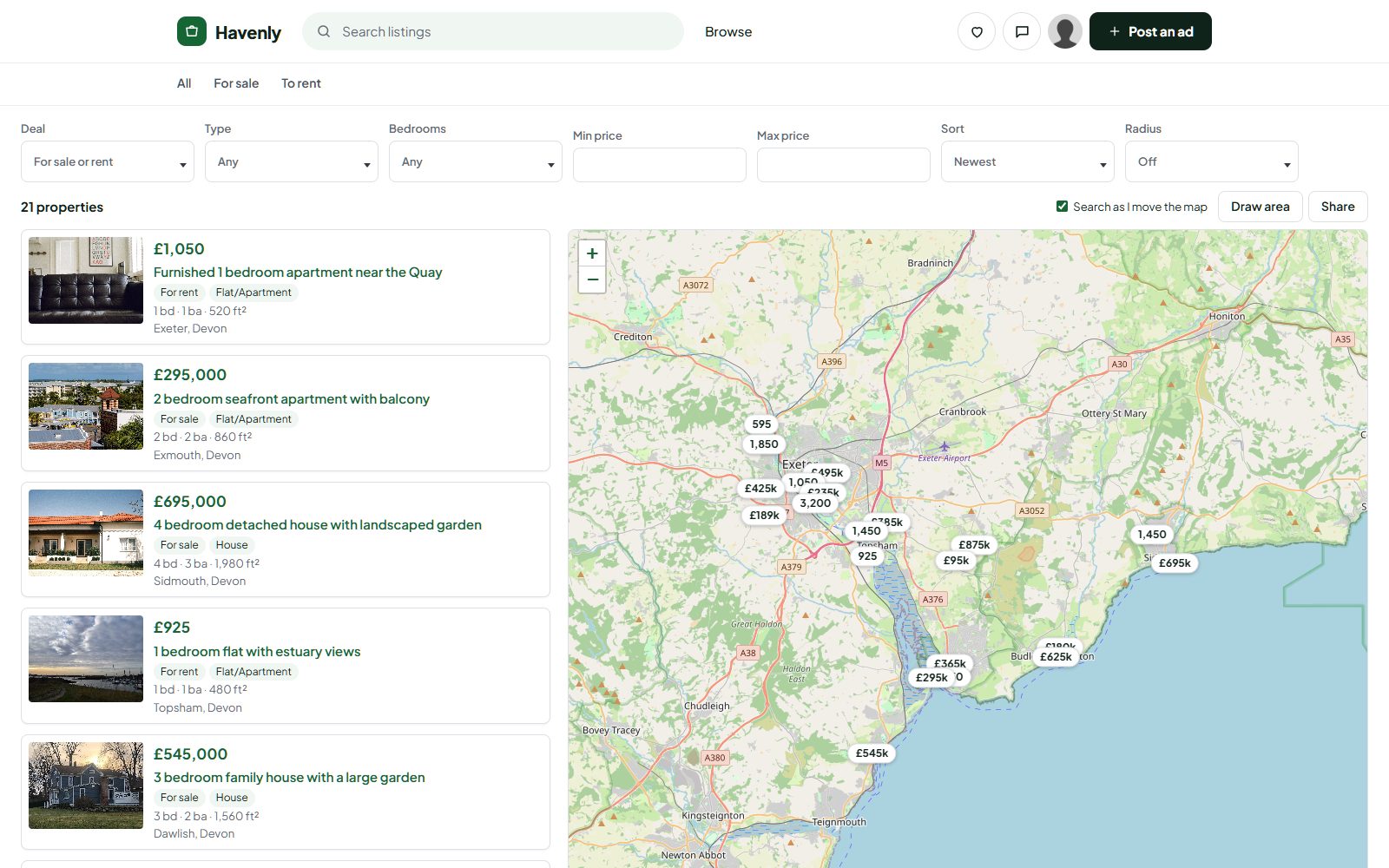This screenshot has width=1389, height=868.
Task: Select the £875k map marker
Action: (974, 545)
